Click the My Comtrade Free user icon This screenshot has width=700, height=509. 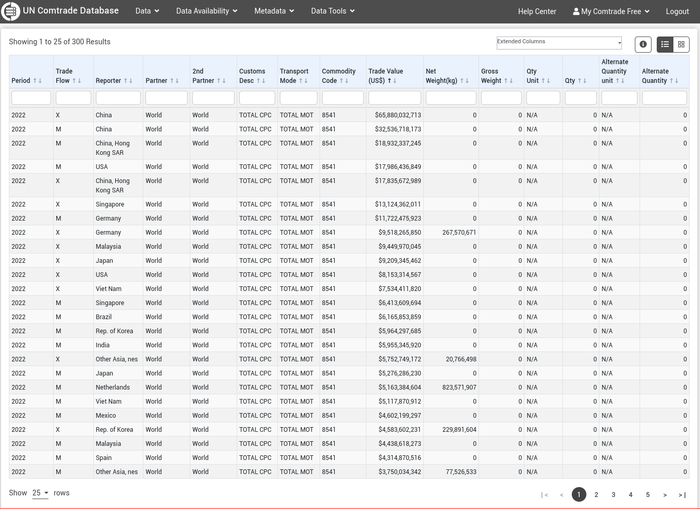[x=576, y=11]
